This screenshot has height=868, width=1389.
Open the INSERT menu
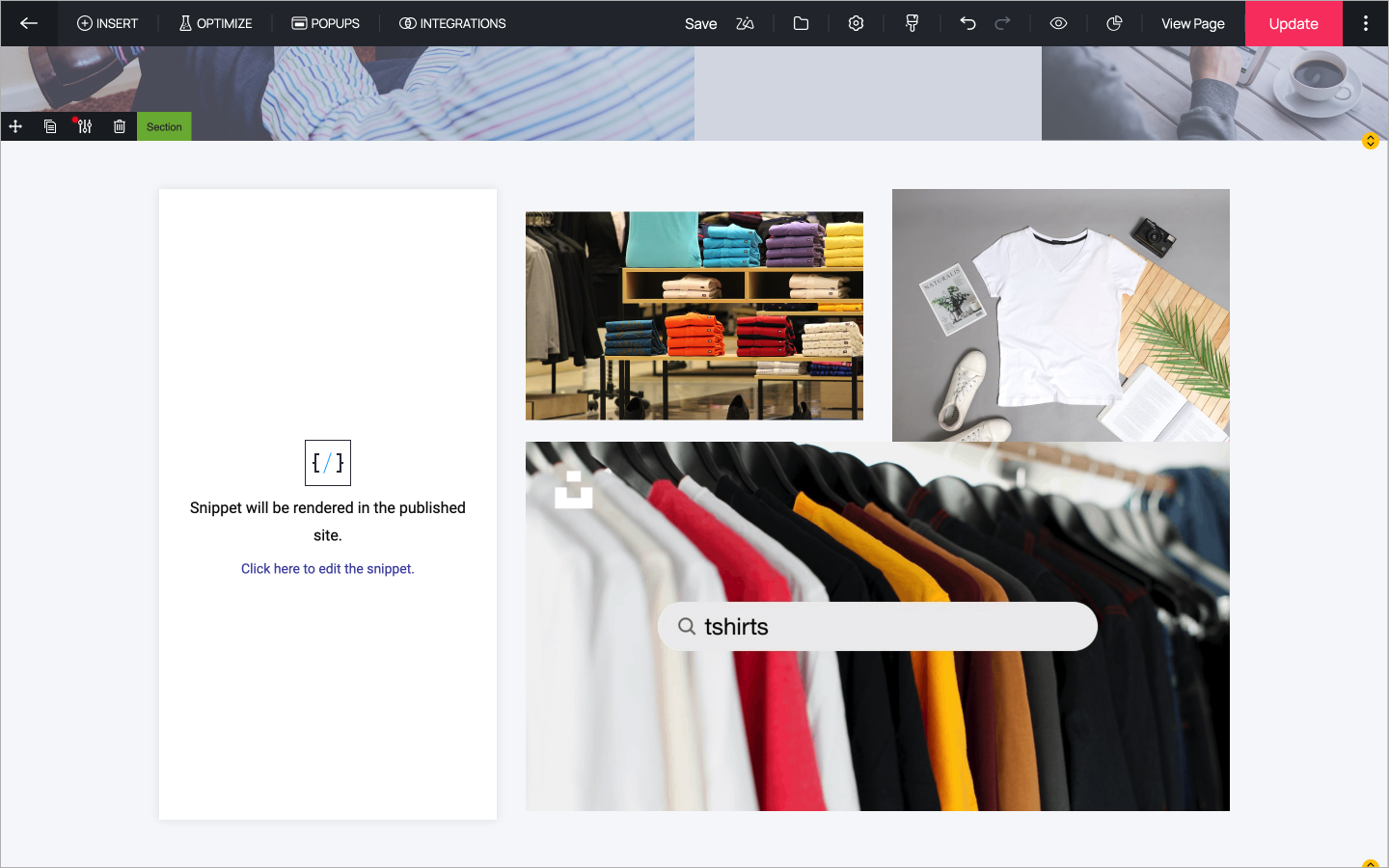[107, 23]
